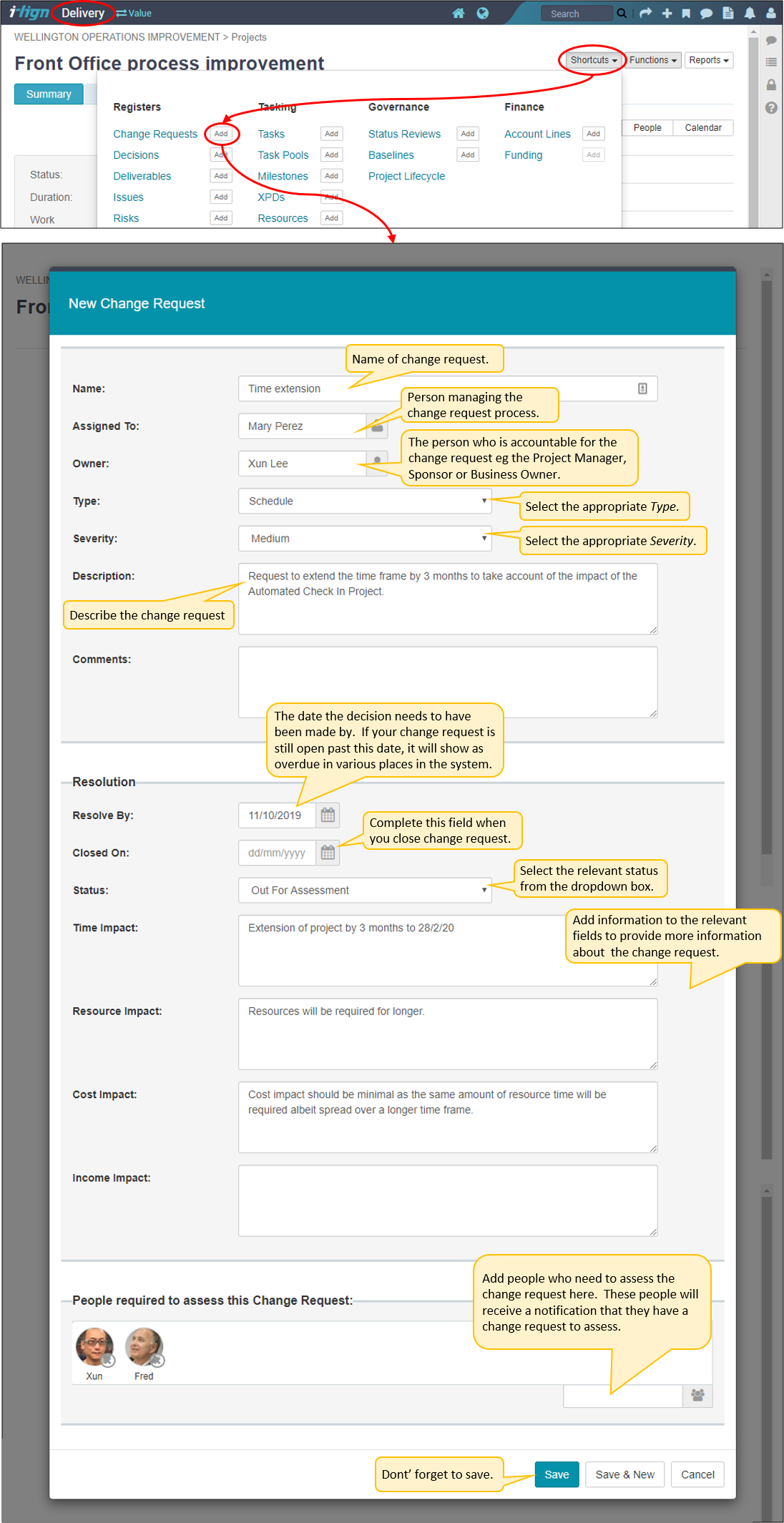This screenshot has height=1523, width=784.
Task: Switch to Value view link
Action: pos(134,13)
